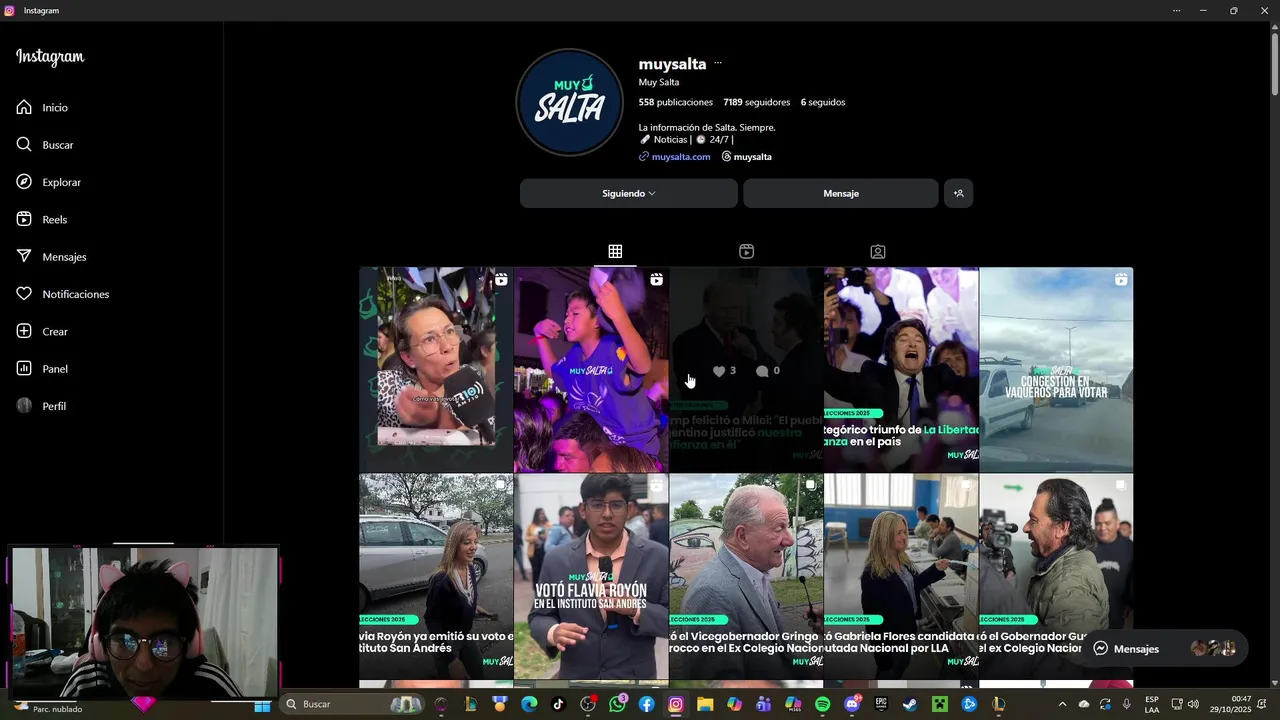The height and width of the screenshot is (720, 1280).
Task: Open the Vicegobernador Gringo post
Action: coord(746,576)
